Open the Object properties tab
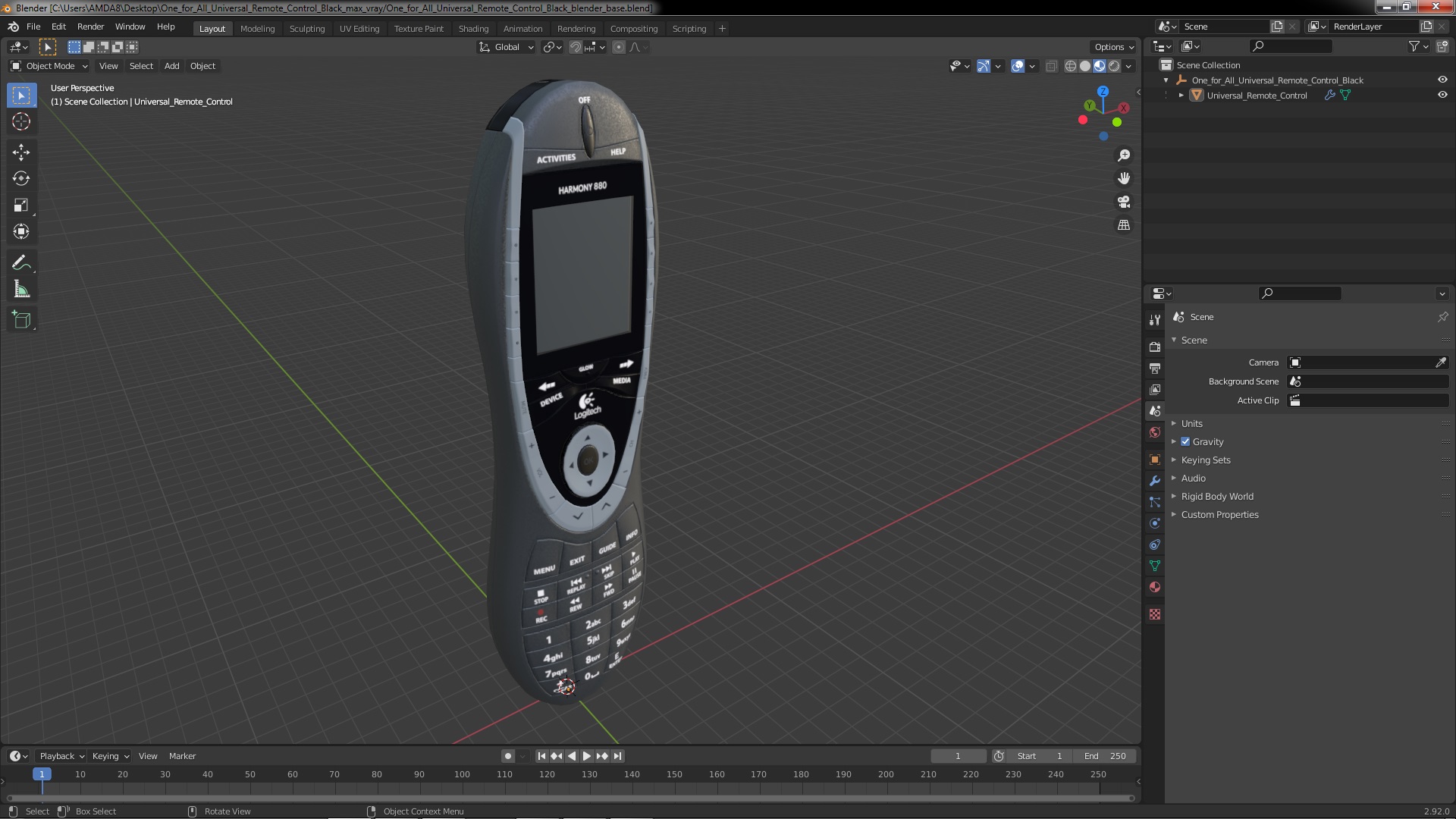The height and width of the screenshot is (819, 1456). 1155,460
